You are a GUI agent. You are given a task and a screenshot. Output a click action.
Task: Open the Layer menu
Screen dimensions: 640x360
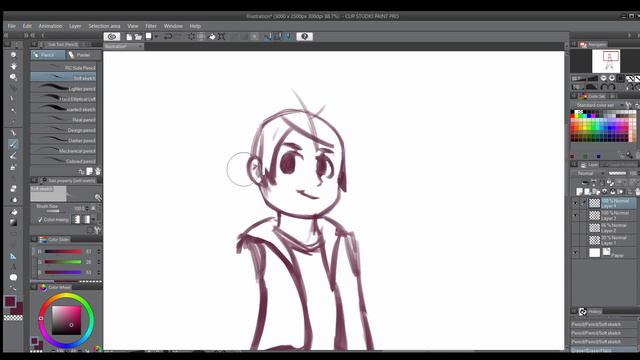pyautogui.click(x=75, y=26)
